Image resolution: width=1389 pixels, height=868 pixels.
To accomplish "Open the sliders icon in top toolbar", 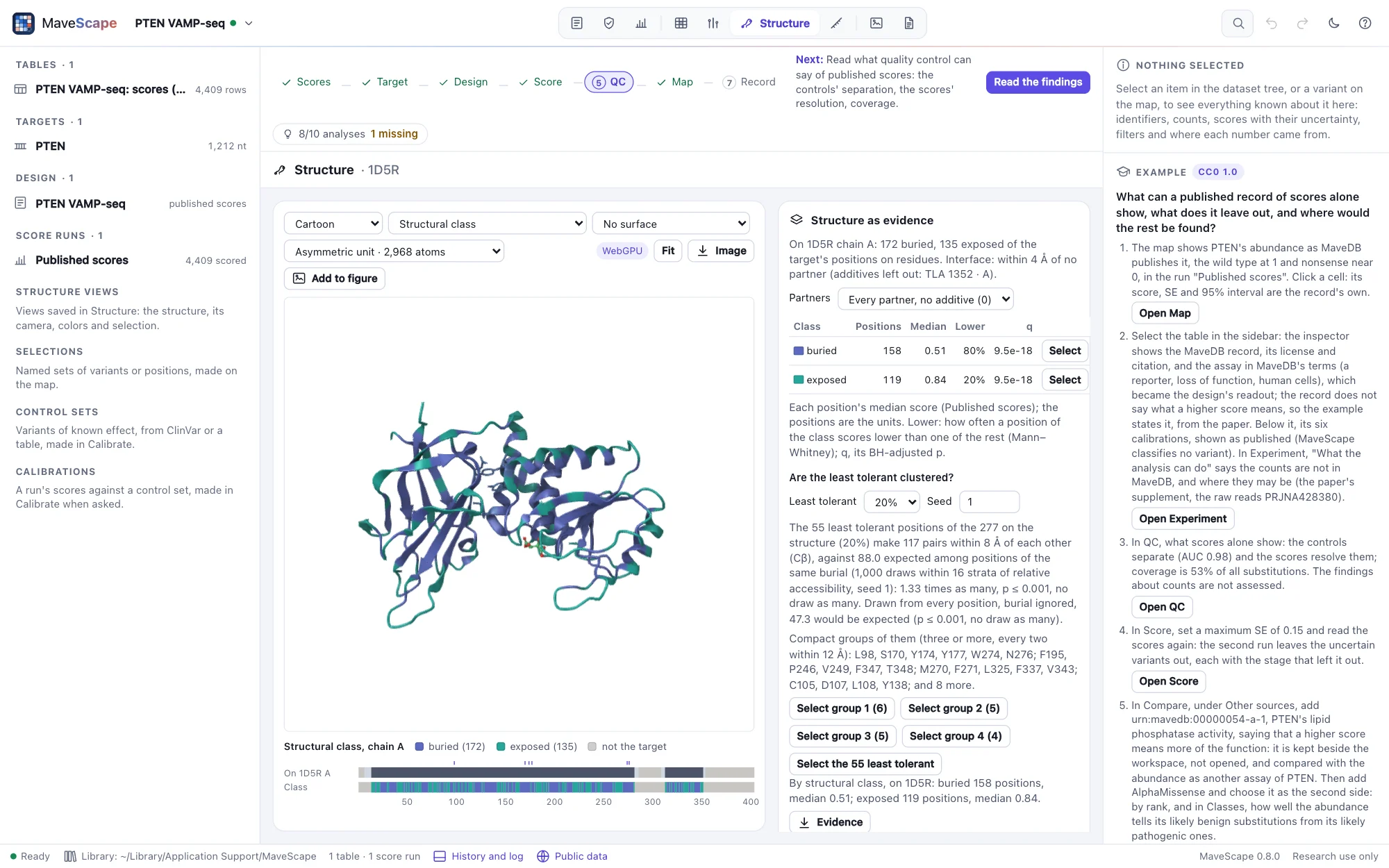I will pos(713,23).
